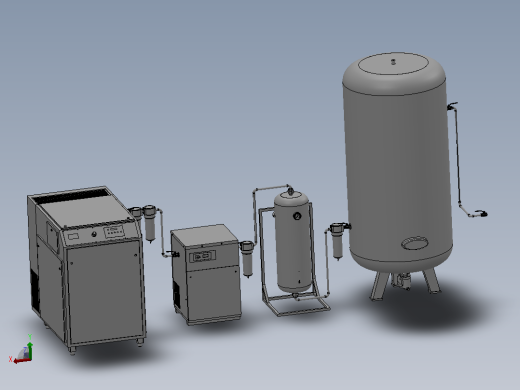520x390 pixels.
Task: Click the dryer lower front panel
Action: pyautogui.click(x=213, y=293)
